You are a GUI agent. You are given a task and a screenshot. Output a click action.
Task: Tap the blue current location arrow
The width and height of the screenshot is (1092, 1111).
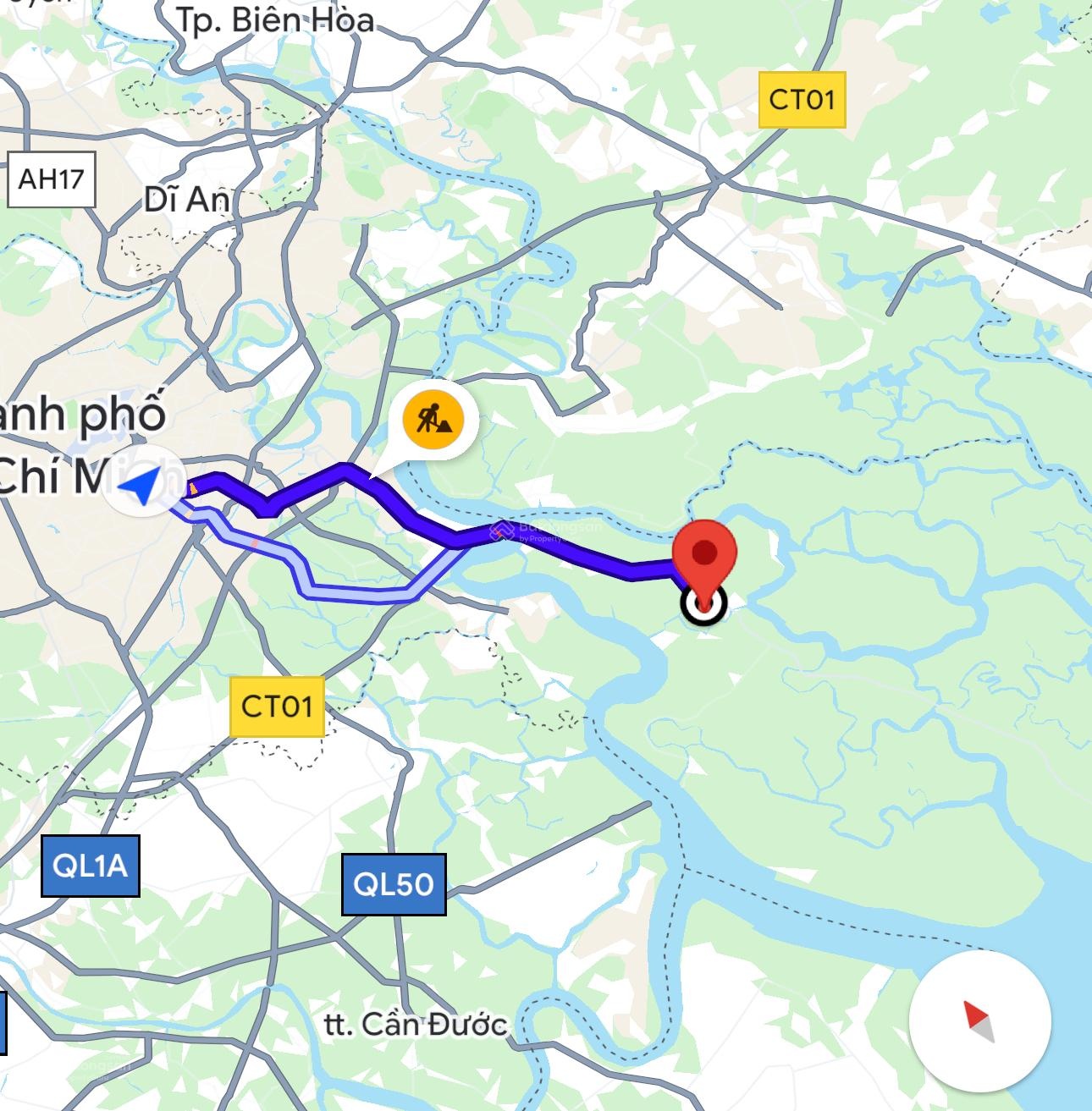click(x=141, y=487)
